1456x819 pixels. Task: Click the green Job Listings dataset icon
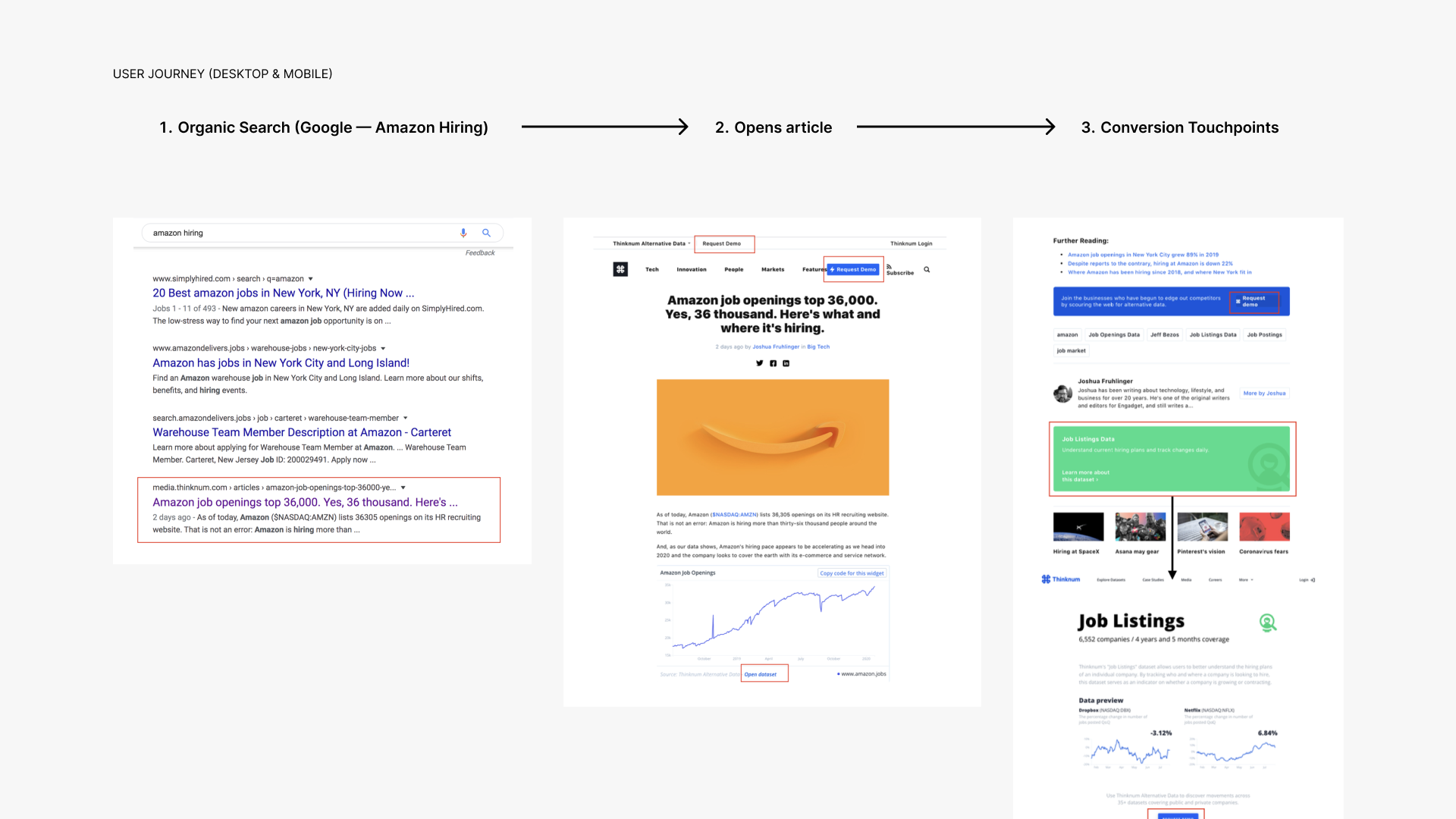click(x=1268, y=623)
